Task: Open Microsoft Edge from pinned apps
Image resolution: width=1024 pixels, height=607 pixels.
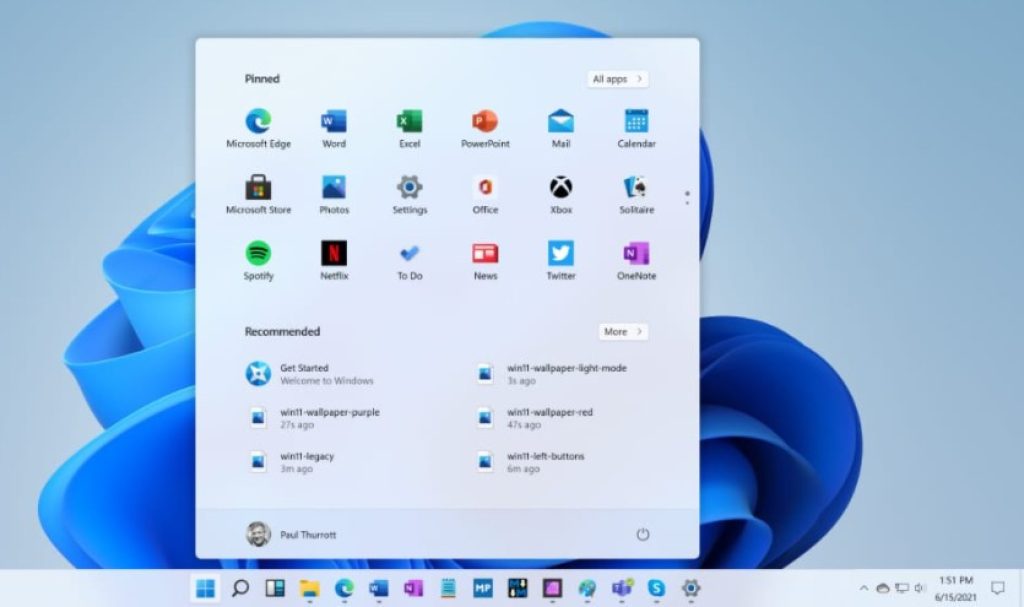Action: (x=258, y=129)
